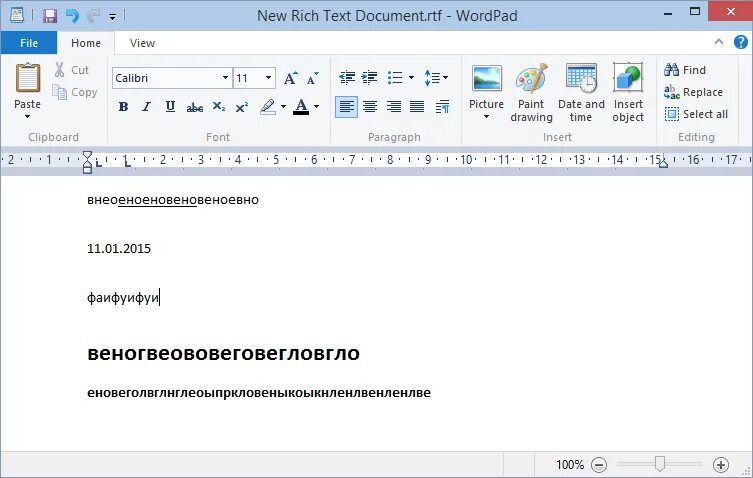Click the large bold line веногвеововеговегловгло
Viewport: 753px width, 478px height.
pyautogui.click(x=223, y=353)
